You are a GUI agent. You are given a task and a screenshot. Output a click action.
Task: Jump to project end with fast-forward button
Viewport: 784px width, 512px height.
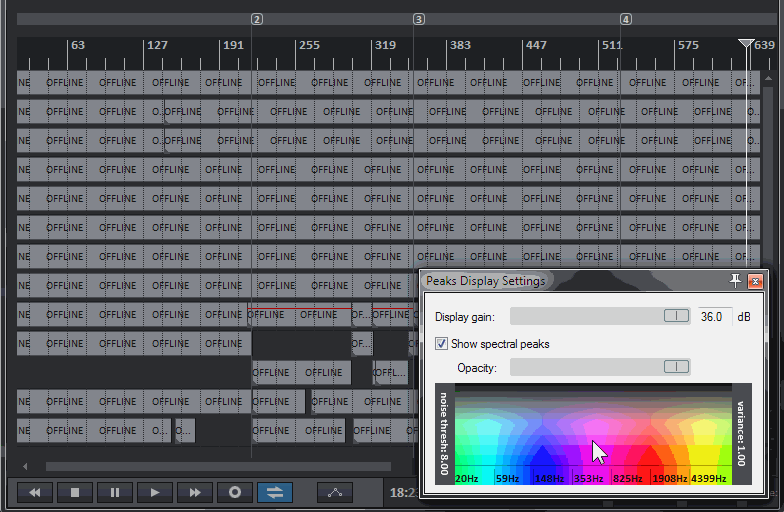pyautogui.click(x=195, y=492)
